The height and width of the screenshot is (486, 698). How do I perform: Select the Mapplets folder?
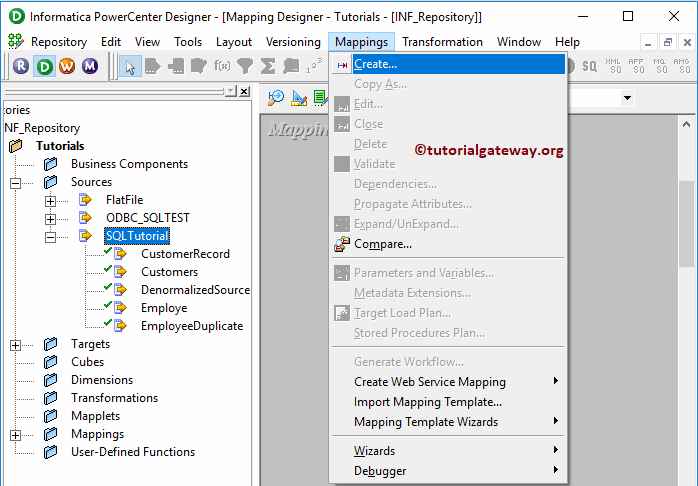(95, 416)
